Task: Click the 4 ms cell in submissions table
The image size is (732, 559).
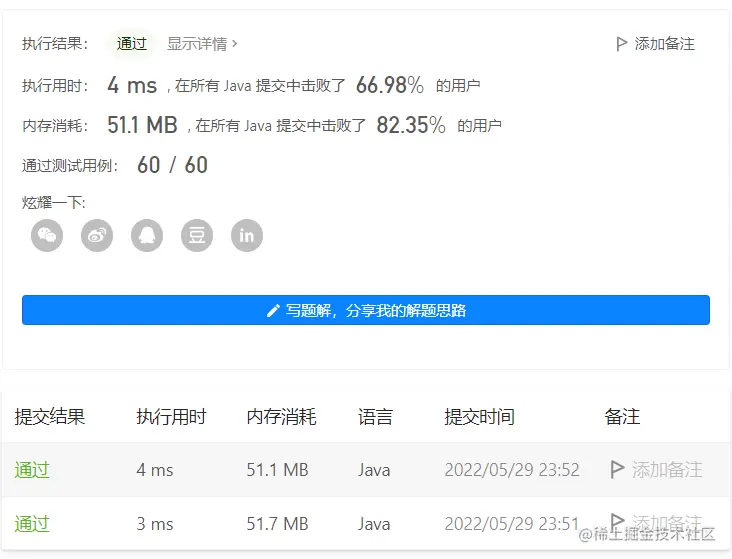Action: click(155, 470)
